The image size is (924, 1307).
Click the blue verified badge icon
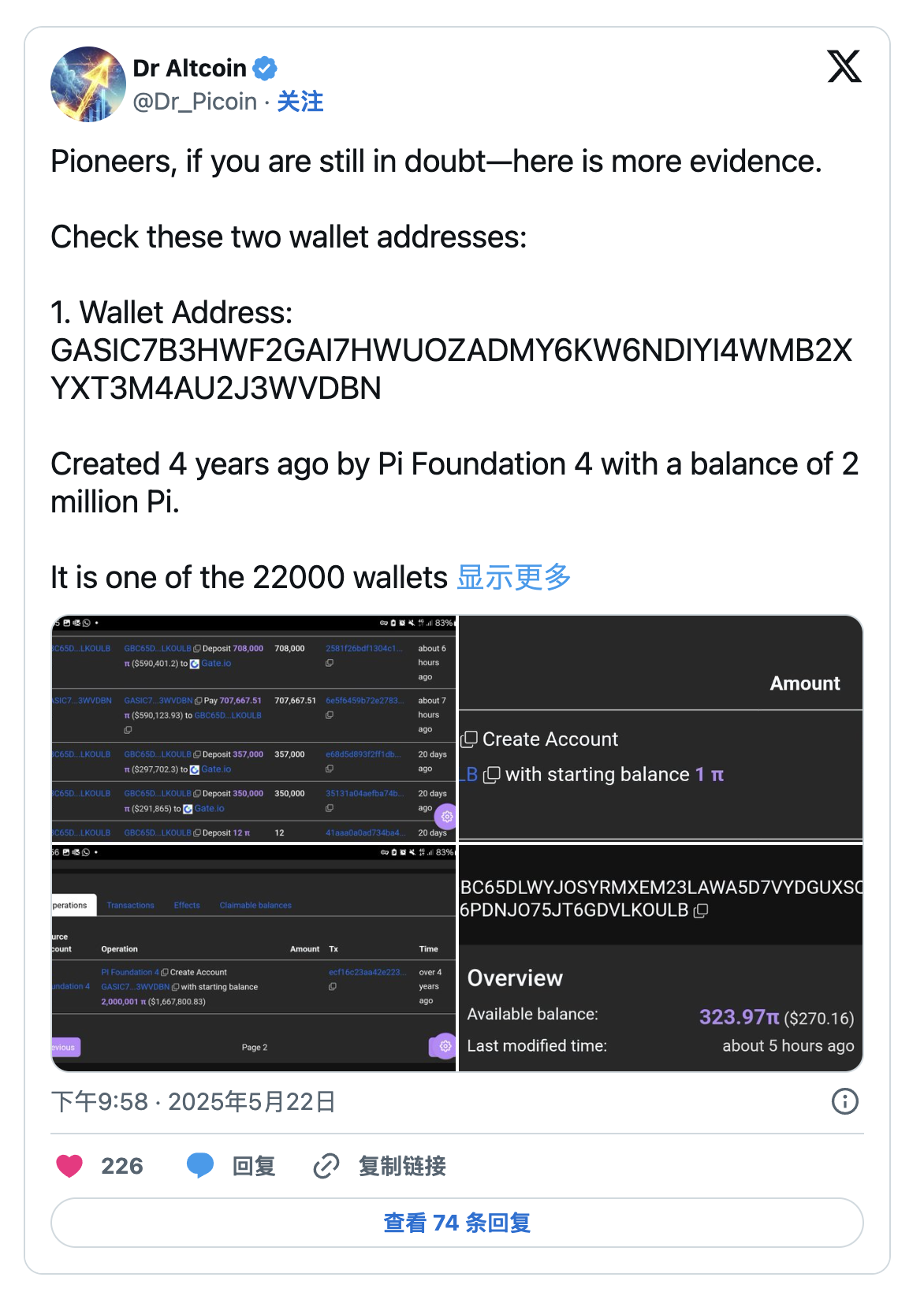click(265, 69)
